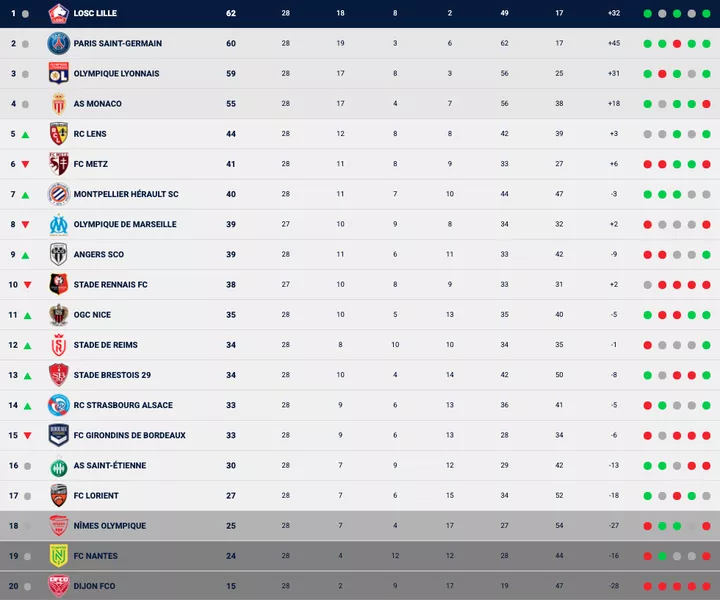The width and height of the screenshot is (720, 600).
Task: Click the red down arrow beside FC Metz
Action: point(26,165)
